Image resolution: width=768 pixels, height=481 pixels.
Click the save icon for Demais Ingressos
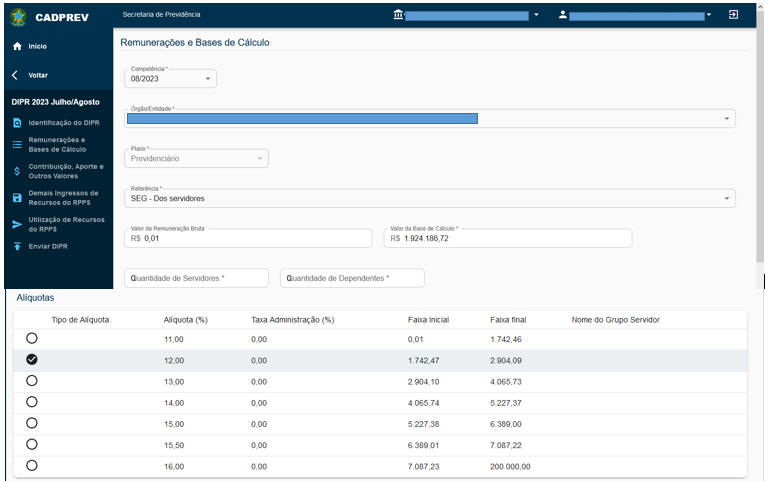[x=17, y=198]
